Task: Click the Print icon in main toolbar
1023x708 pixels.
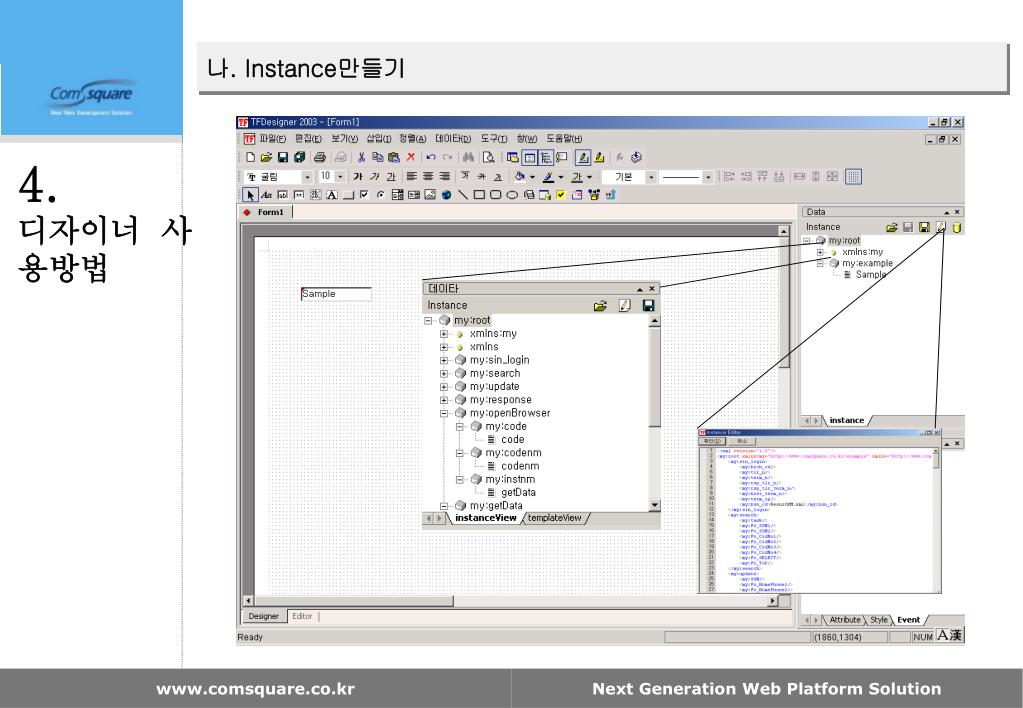Action: 320,157
